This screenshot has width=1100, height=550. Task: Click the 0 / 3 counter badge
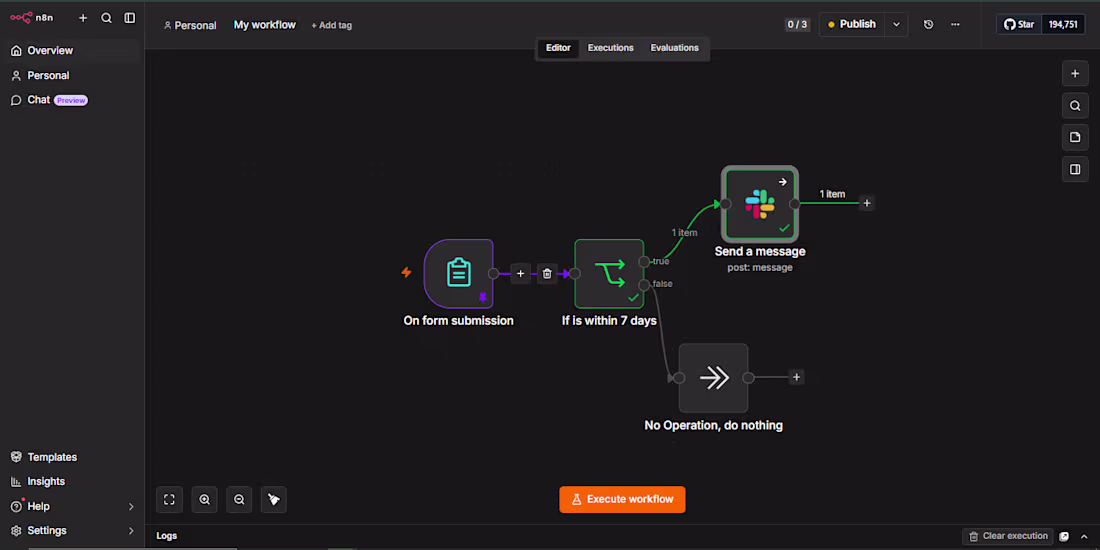(x=798, y=25)
